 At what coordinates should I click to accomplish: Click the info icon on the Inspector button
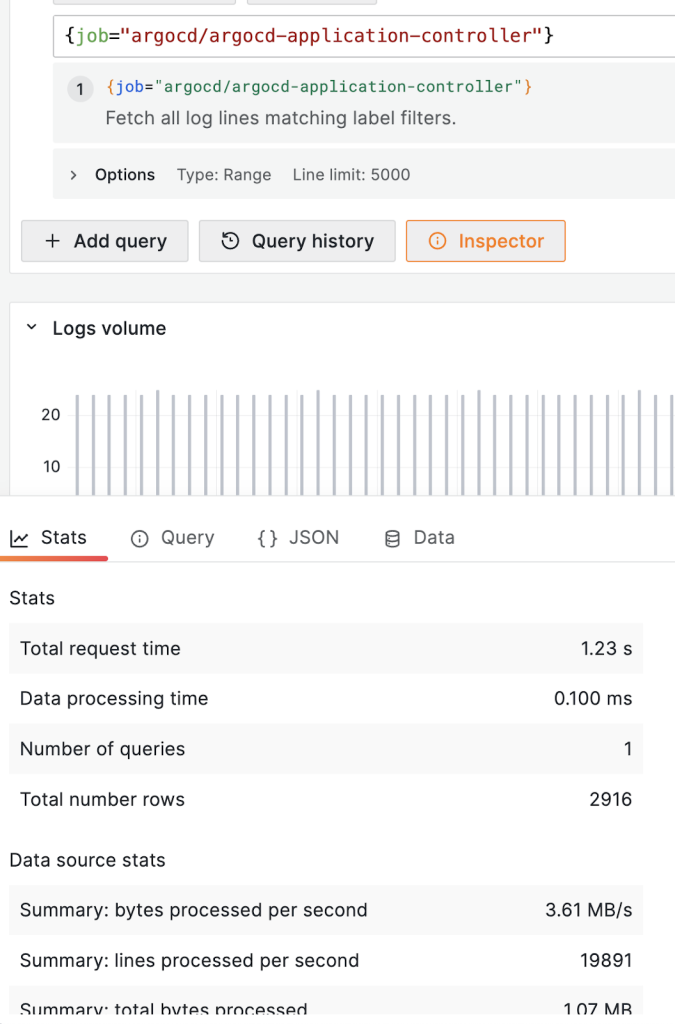(x=437, y=242)
